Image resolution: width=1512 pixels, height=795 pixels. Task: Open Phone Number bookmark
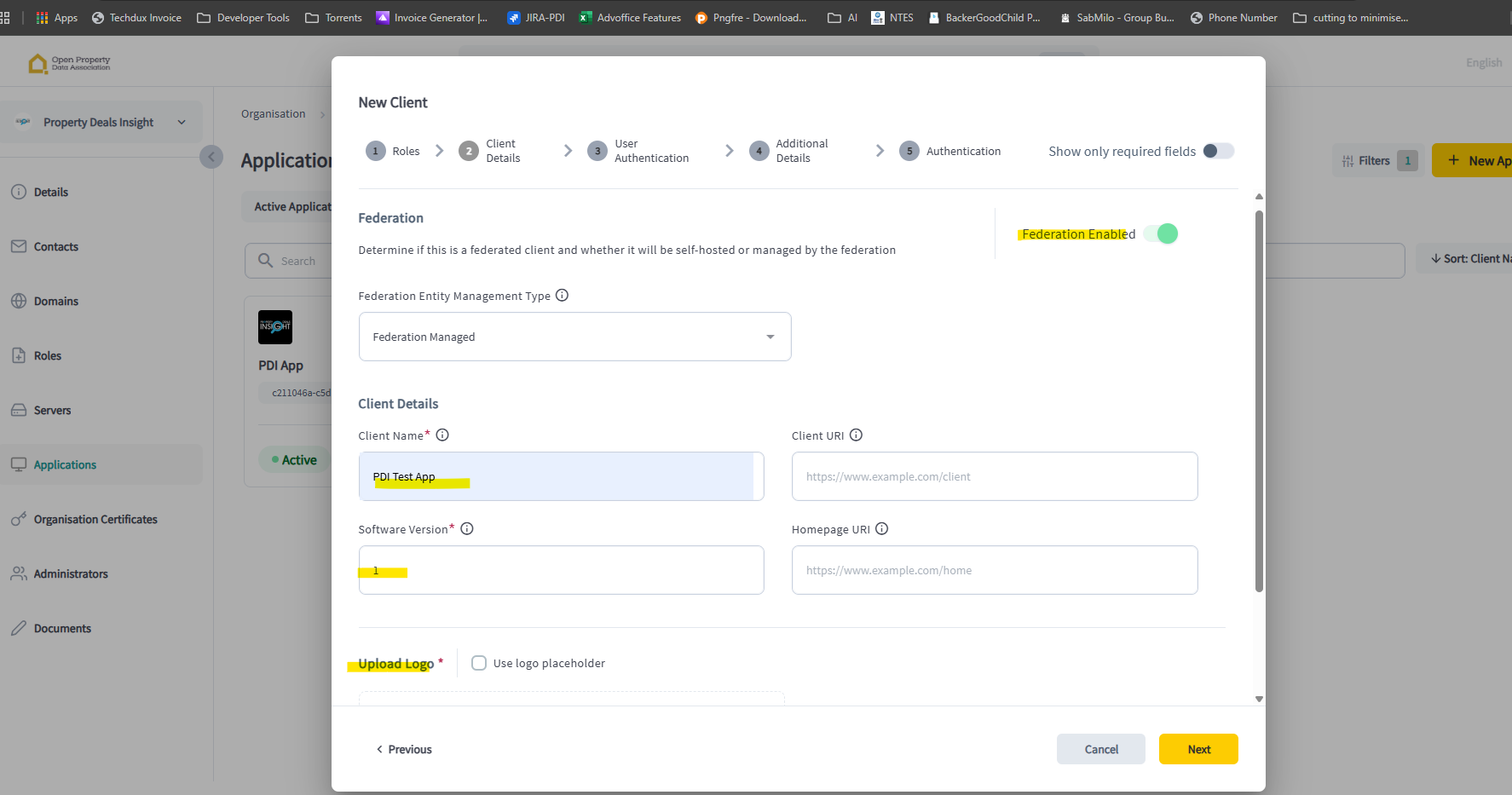1233,17
